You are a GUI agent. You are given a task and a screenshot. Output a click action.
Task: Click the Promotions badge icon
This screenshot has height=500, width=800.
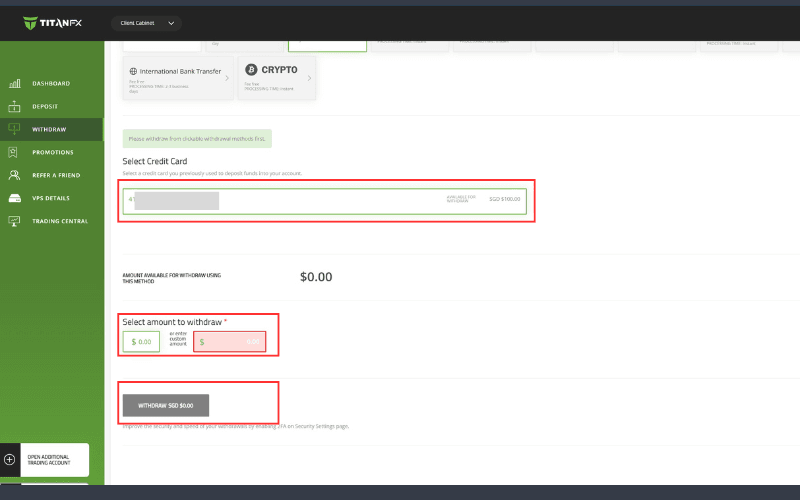14,152
